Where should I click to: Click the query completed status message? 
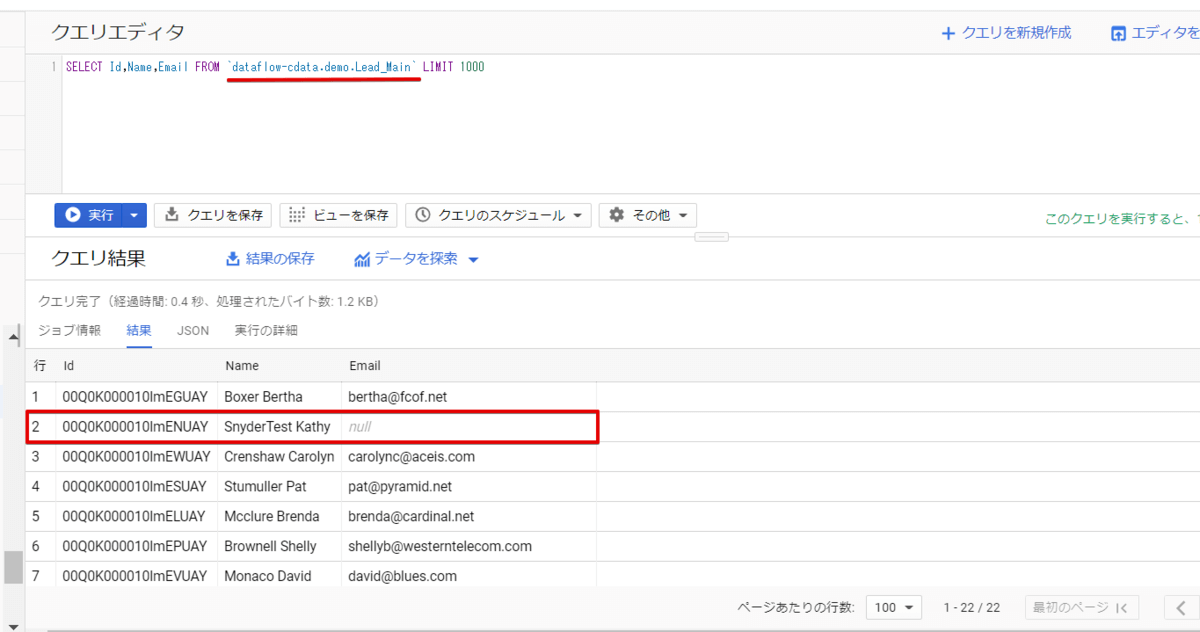click(x=208, y=301)
